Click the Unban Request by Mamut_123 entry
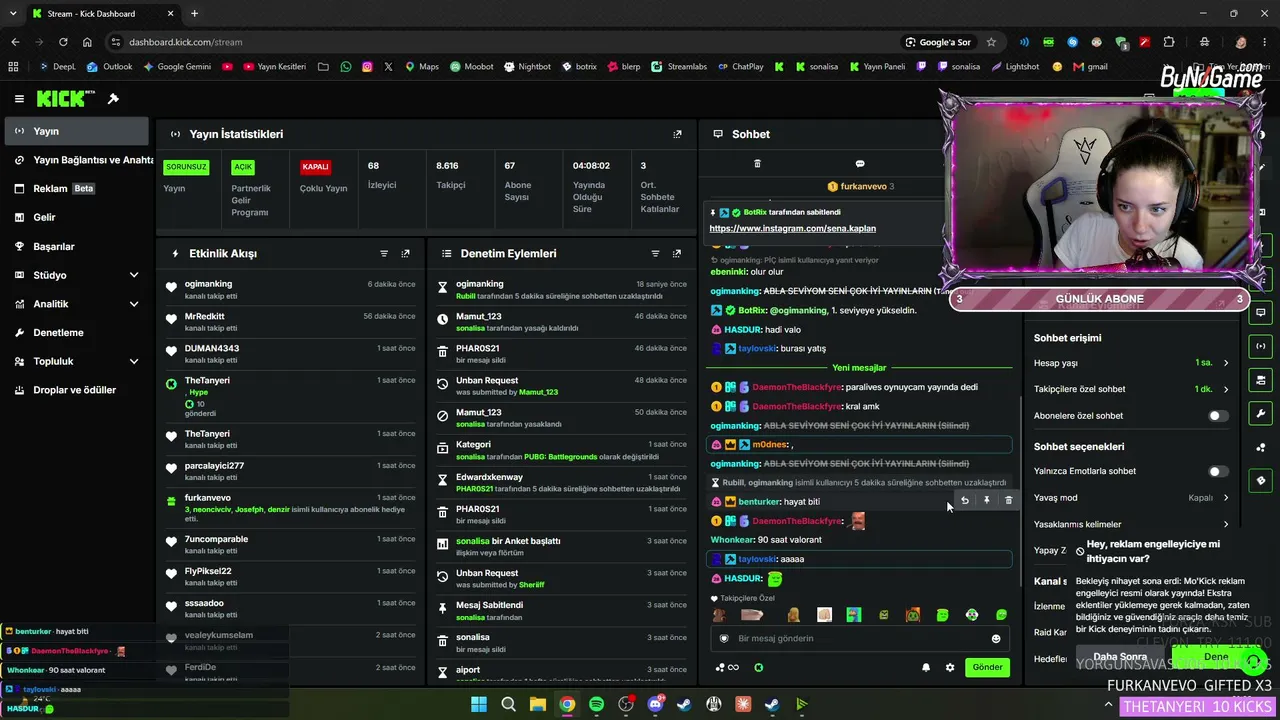Viewport: 1280px width, 720px height. 561,386
